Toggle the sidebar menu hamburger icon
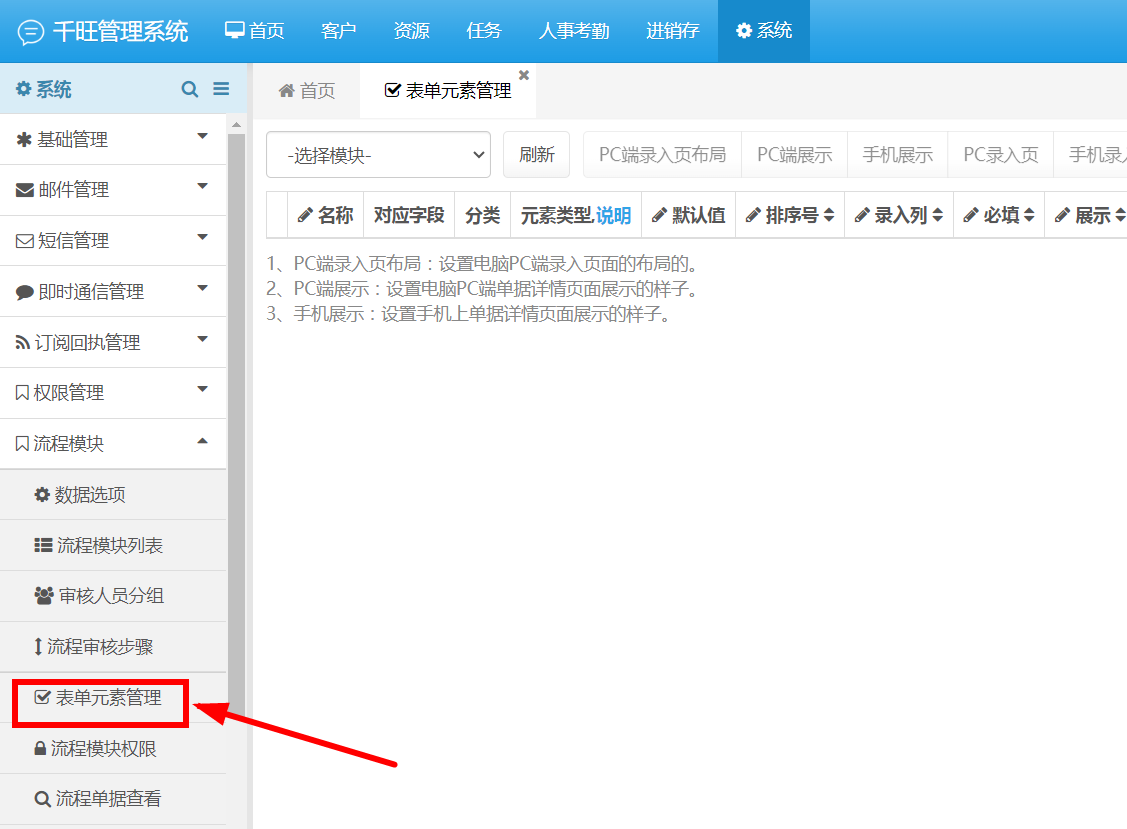This screenshot has width=1127, height=829. point(221,88)
